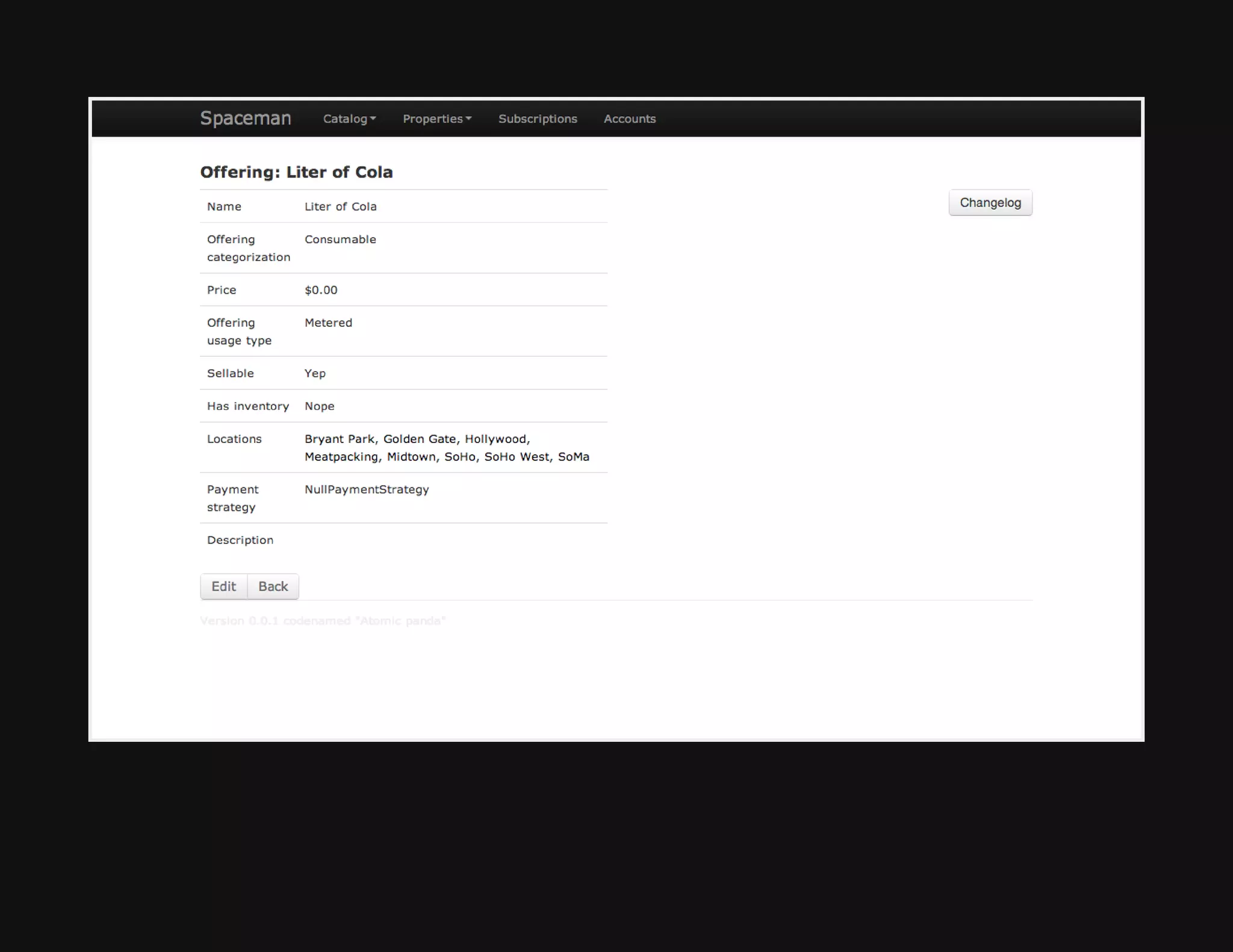Viewport: 1233px width, 952px height.
Task: Click the Metered usage type value
Action: [328, 323]
